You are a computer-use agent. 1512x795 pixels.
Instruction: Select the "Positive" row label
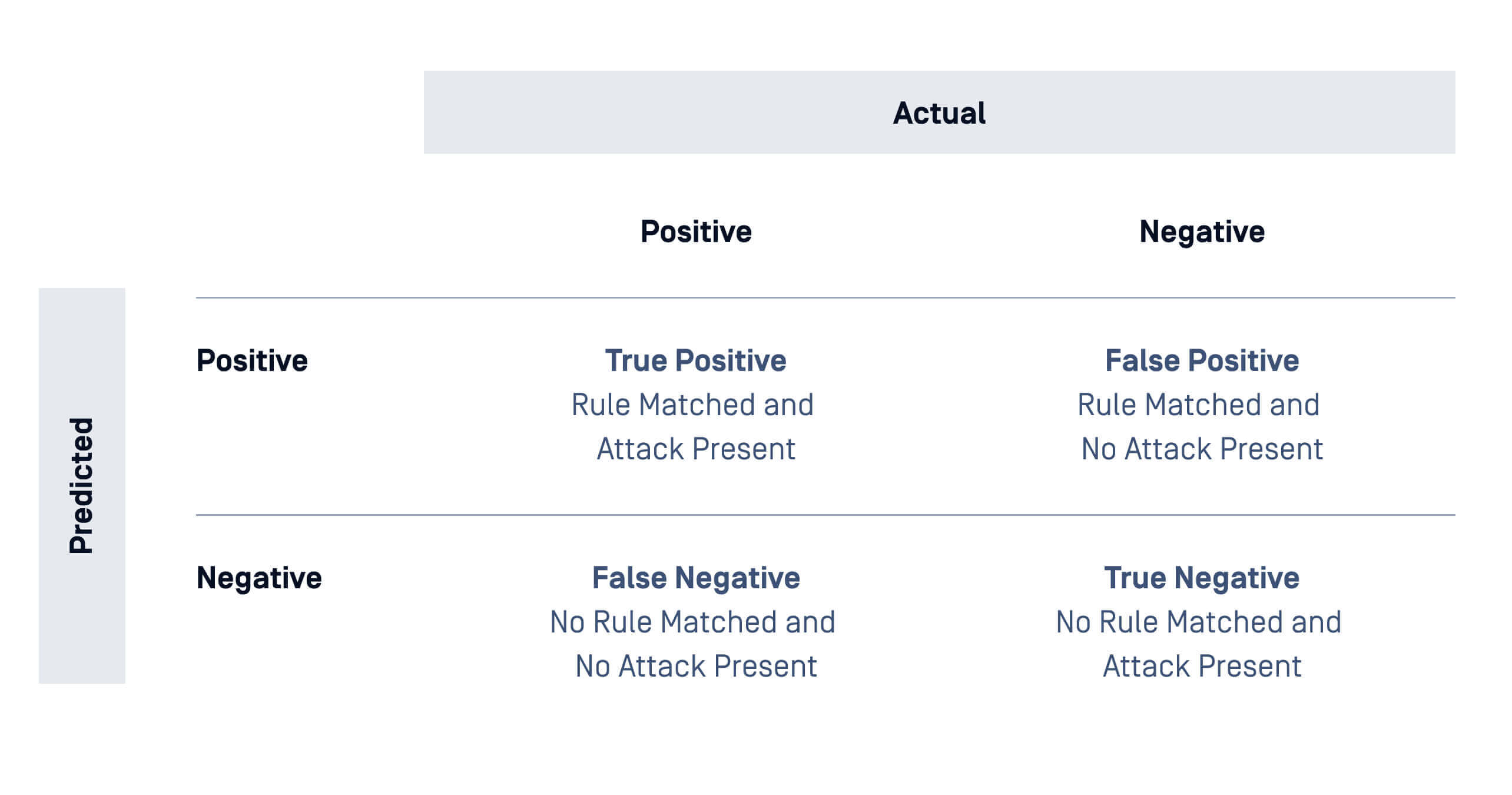coord(252,360)
